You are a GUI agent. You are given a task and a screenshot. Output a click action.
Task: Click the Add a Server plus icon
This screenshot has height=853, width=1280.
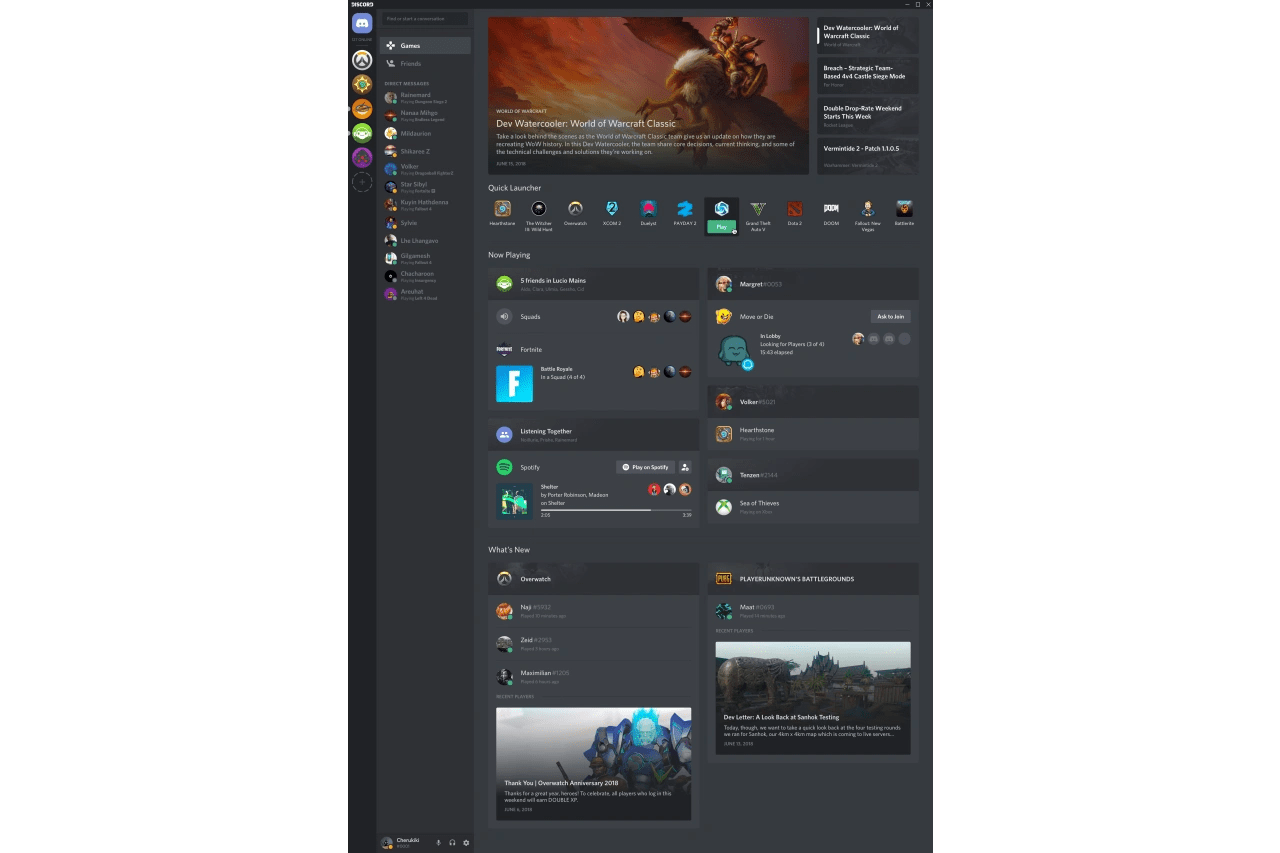click(362, 182)
